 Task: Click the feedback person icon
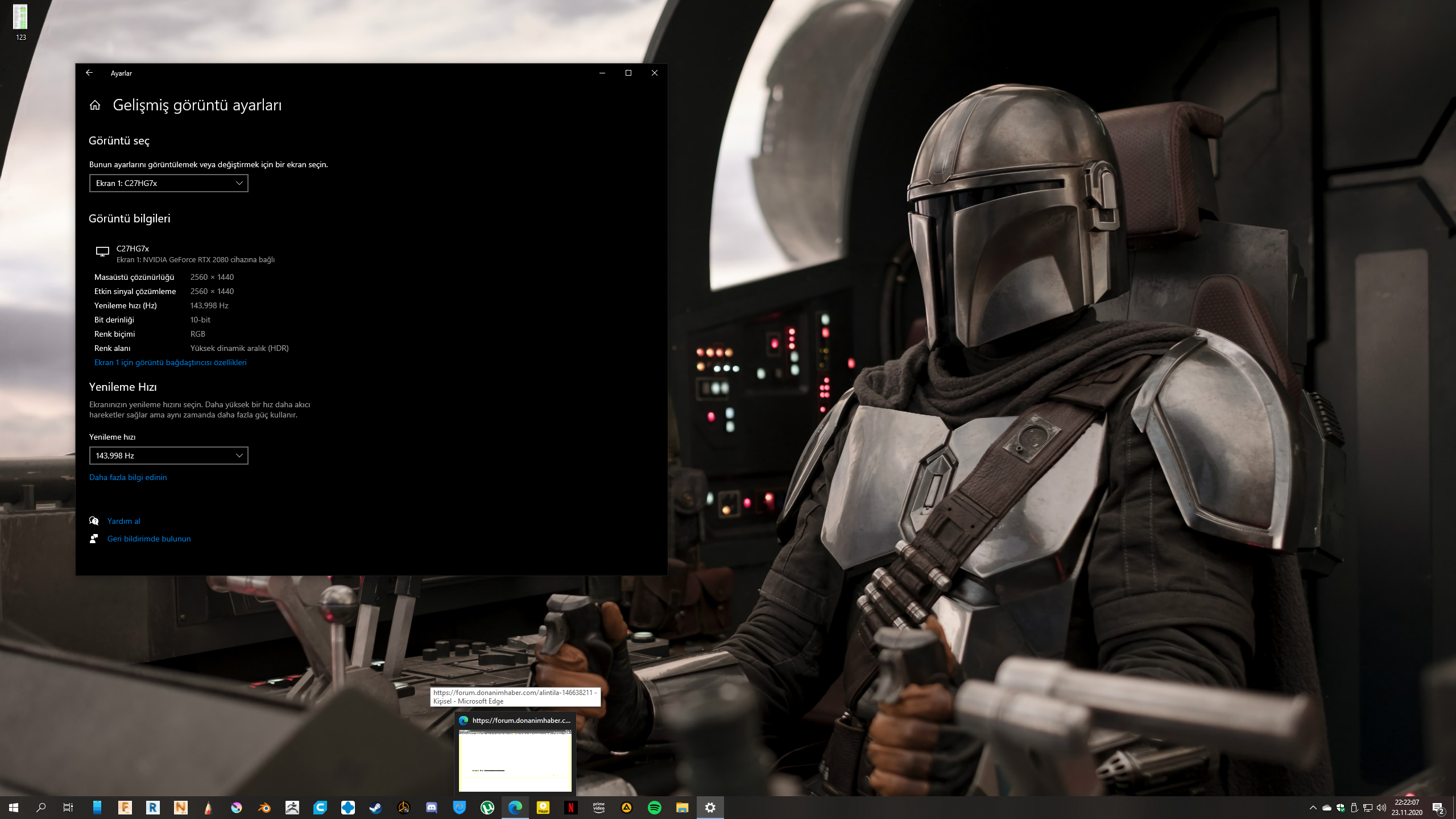(94, 539)
